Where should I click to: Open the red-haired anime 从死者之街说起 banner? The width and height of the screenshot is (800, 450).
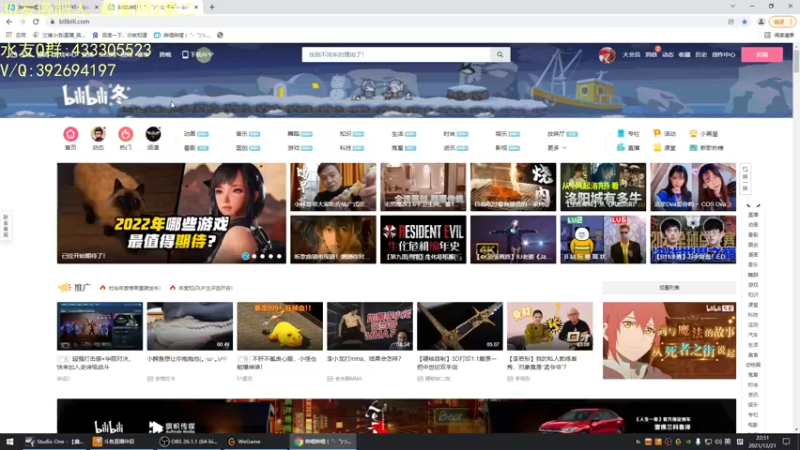[x=669, y=340]
